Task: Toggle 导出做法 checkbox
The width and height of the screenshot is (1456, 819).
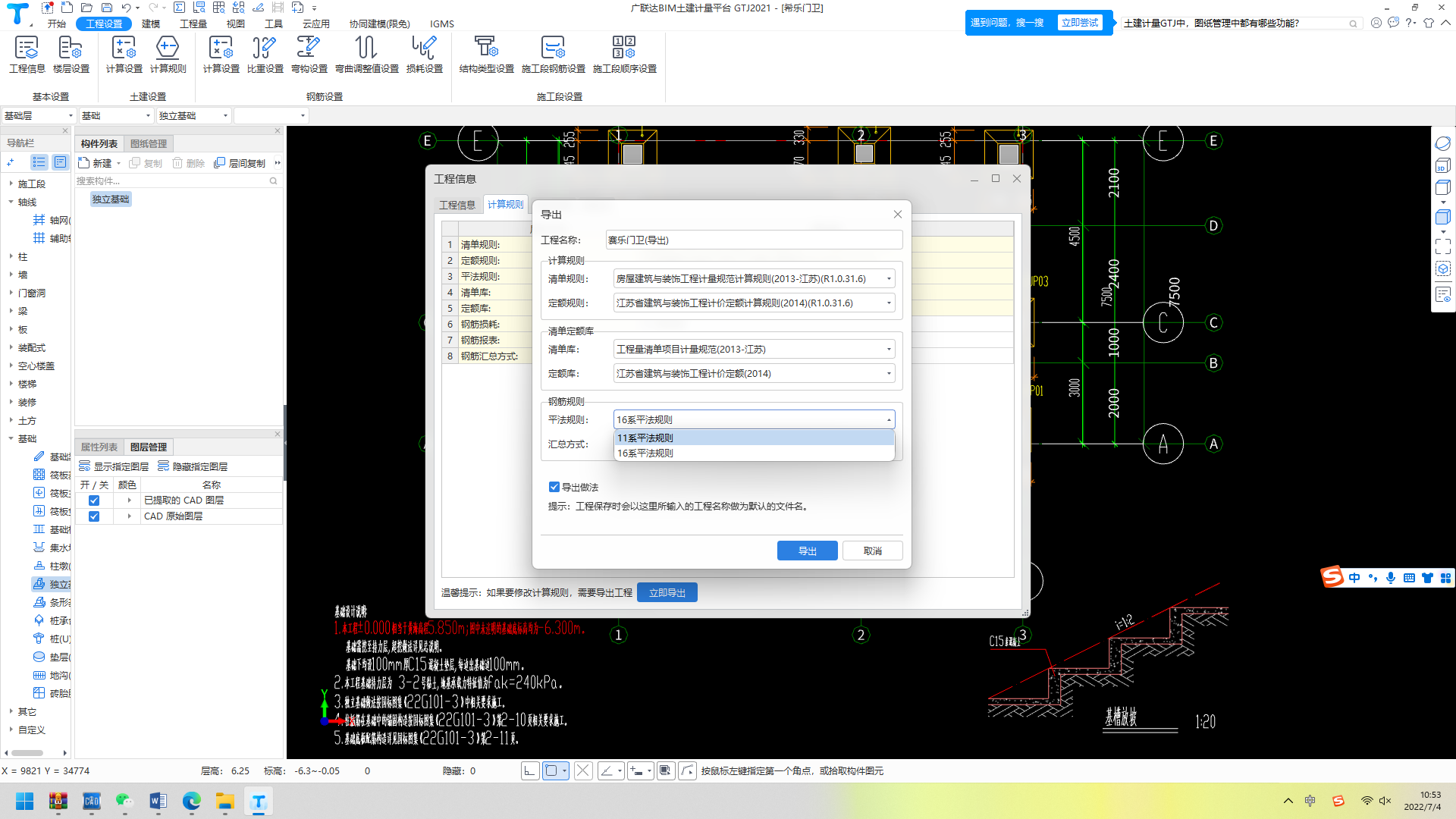Action: (554, 487)
